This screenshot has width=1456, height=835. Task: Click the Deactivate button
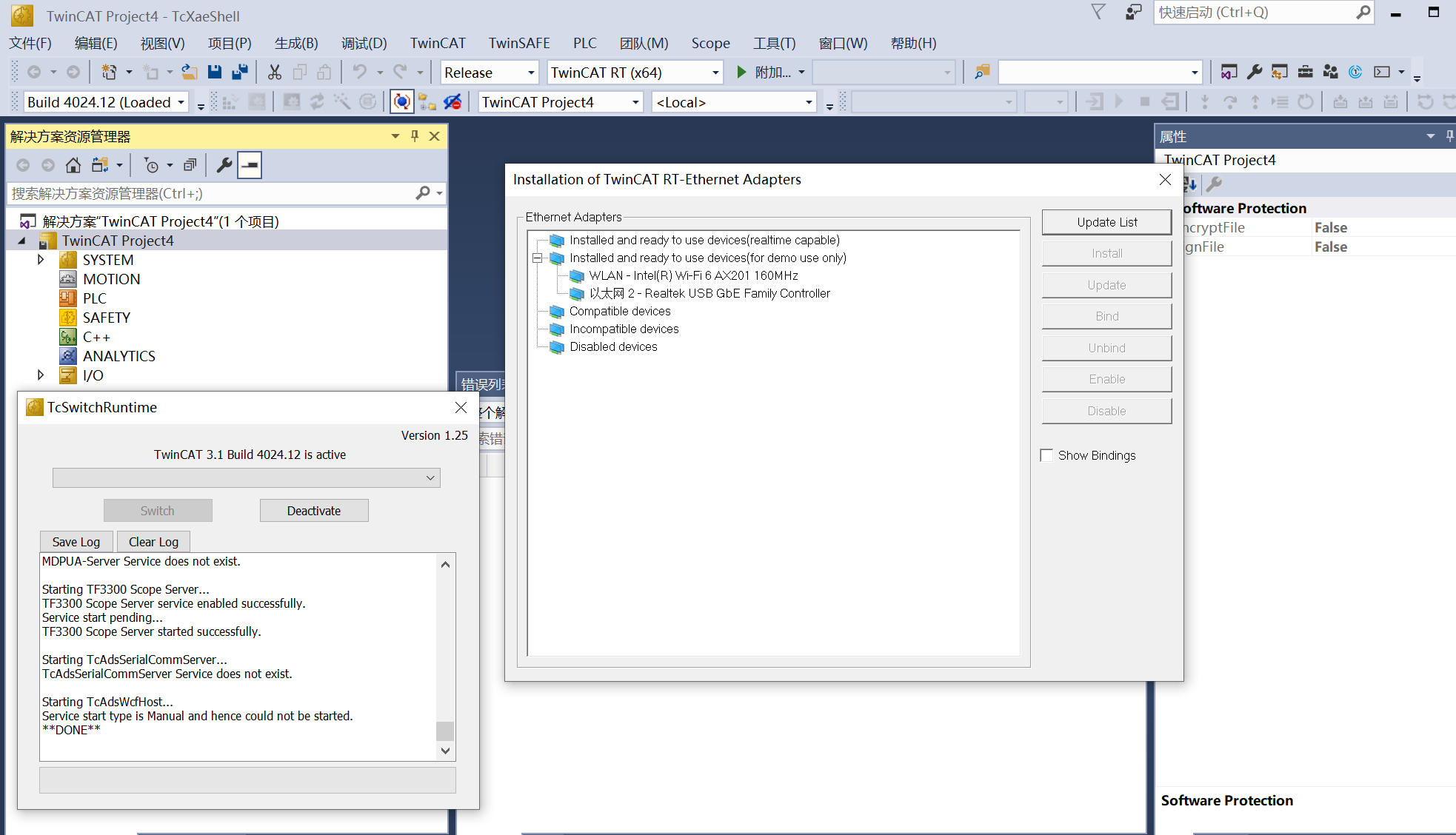[x=314, y=511]
